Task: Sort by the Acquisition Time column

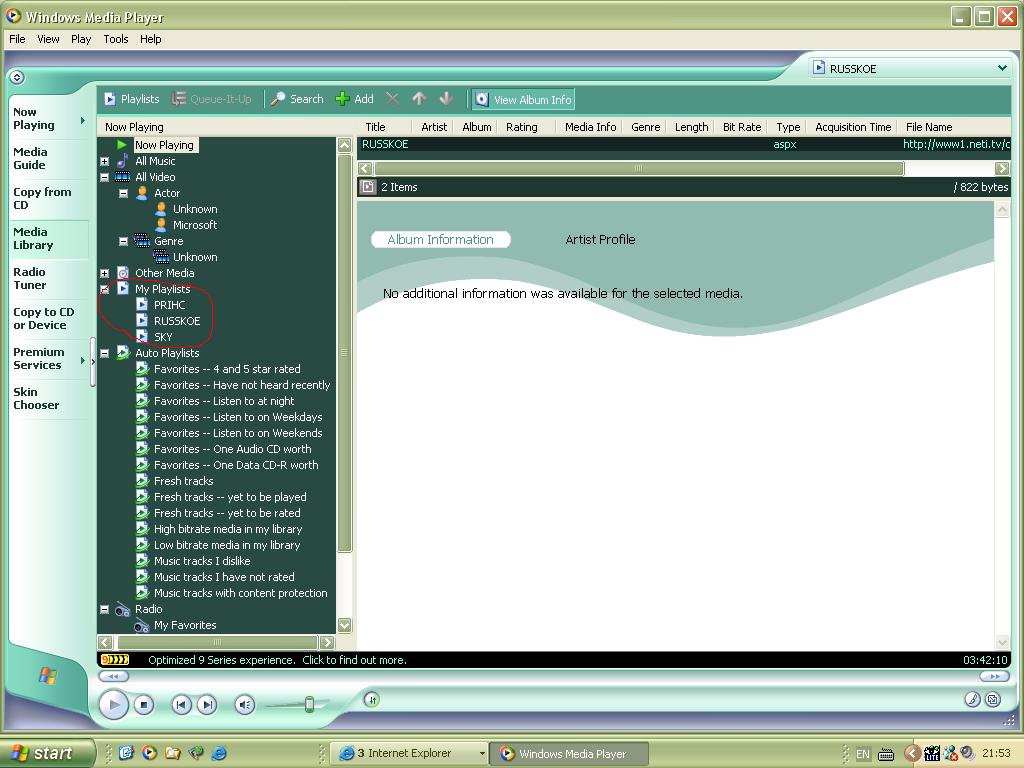Action: [853, 127]
